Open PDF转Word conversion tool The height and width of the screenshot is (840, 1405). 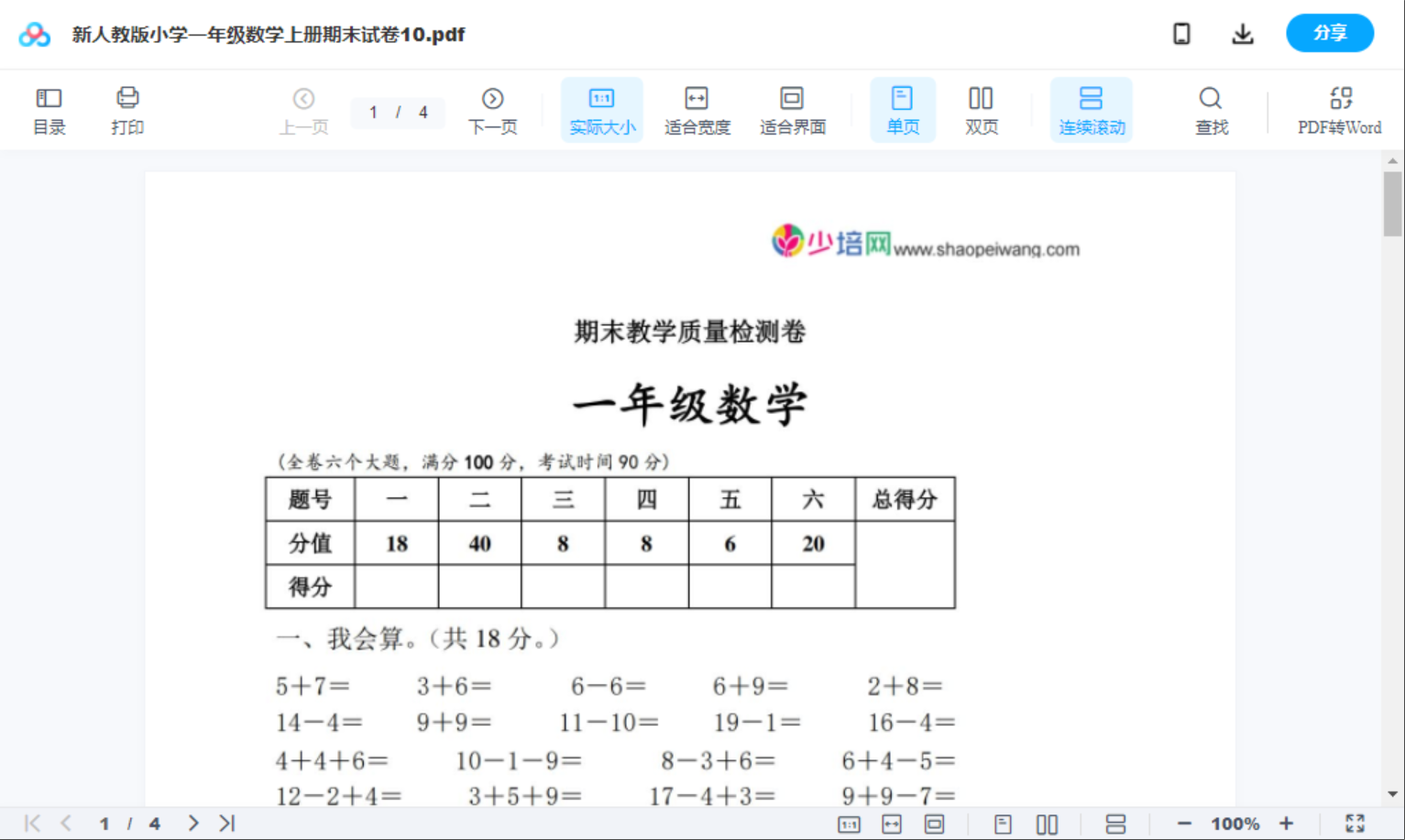pos(1340,109)
